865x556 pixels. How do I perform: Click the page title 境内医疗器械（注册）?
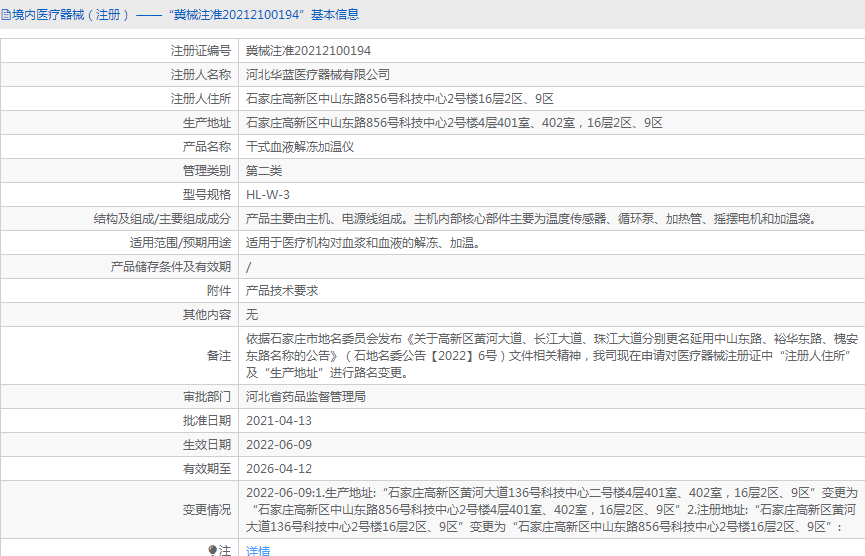click(71, 15)
